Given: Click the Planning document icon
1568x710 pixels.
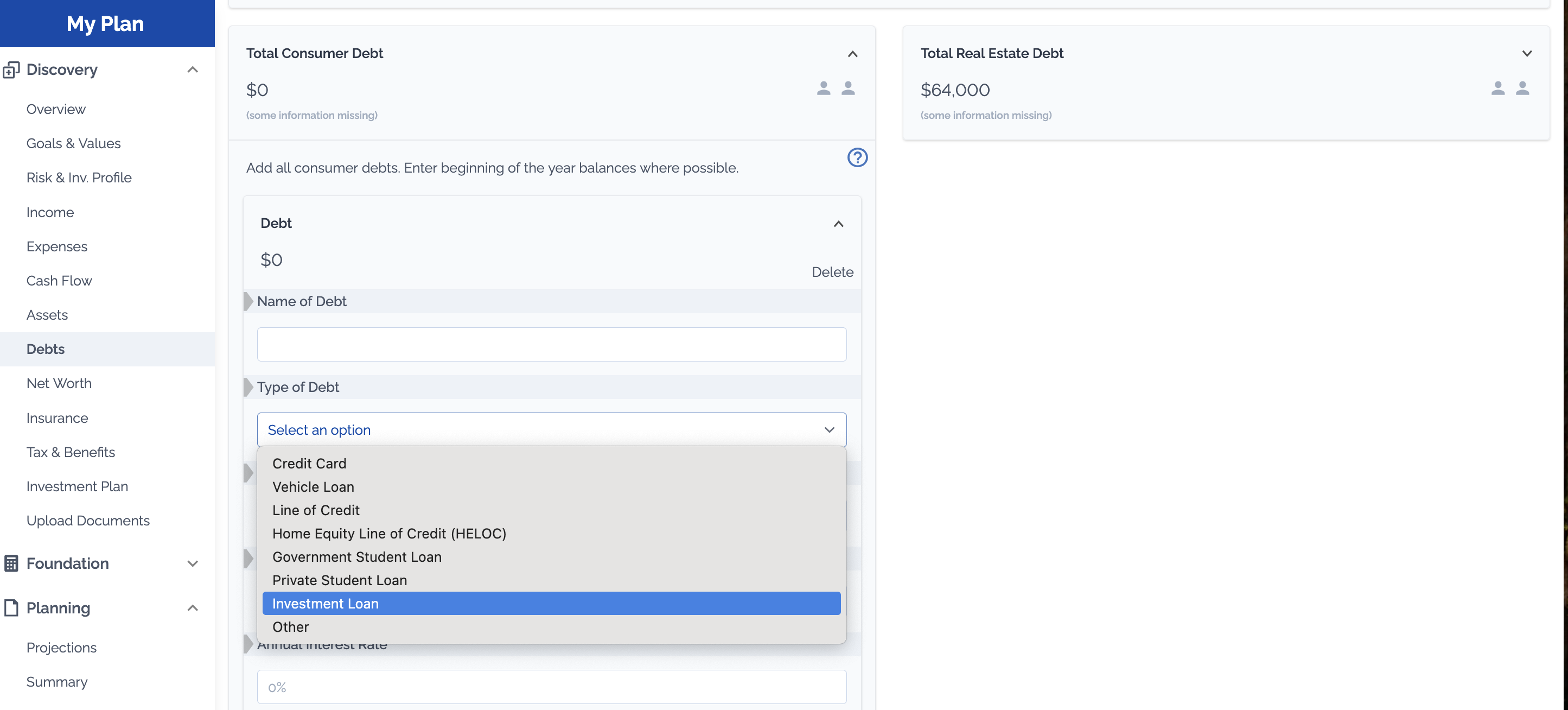Looking at the screenshot, I should [x=11, y=608].
